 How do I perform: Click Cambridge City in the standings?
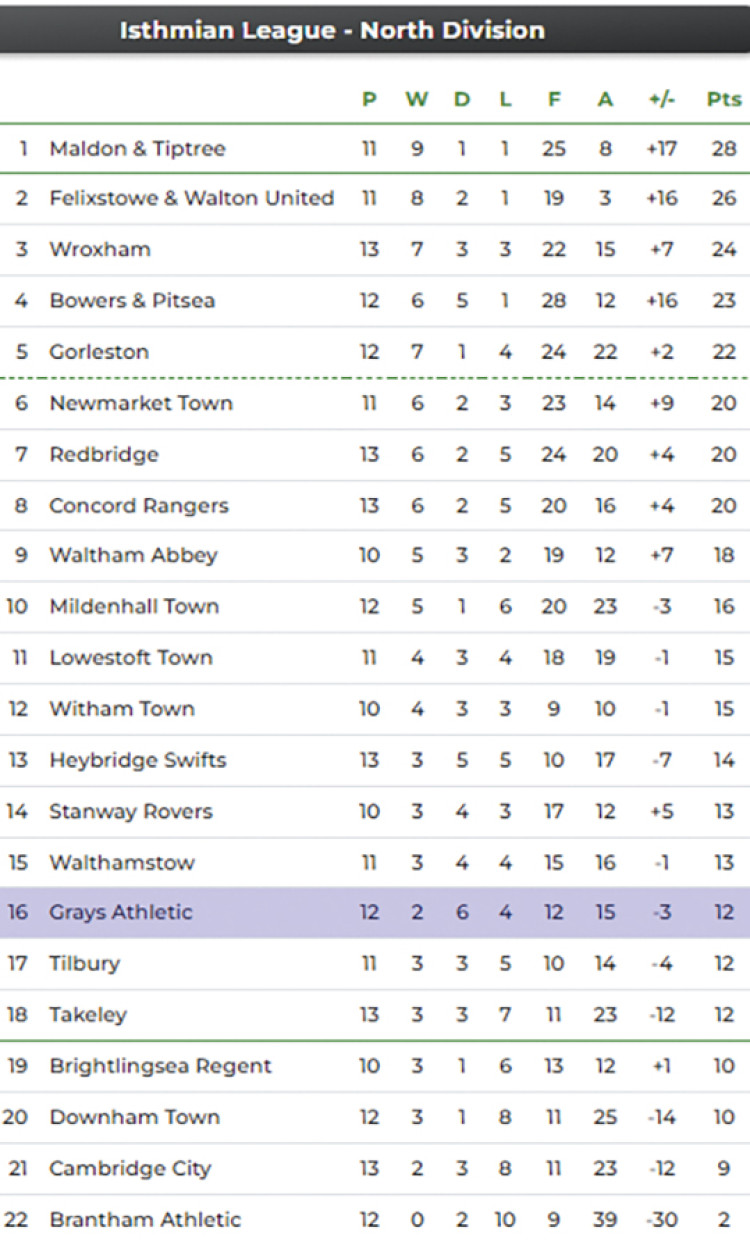tap(130, 1168)
